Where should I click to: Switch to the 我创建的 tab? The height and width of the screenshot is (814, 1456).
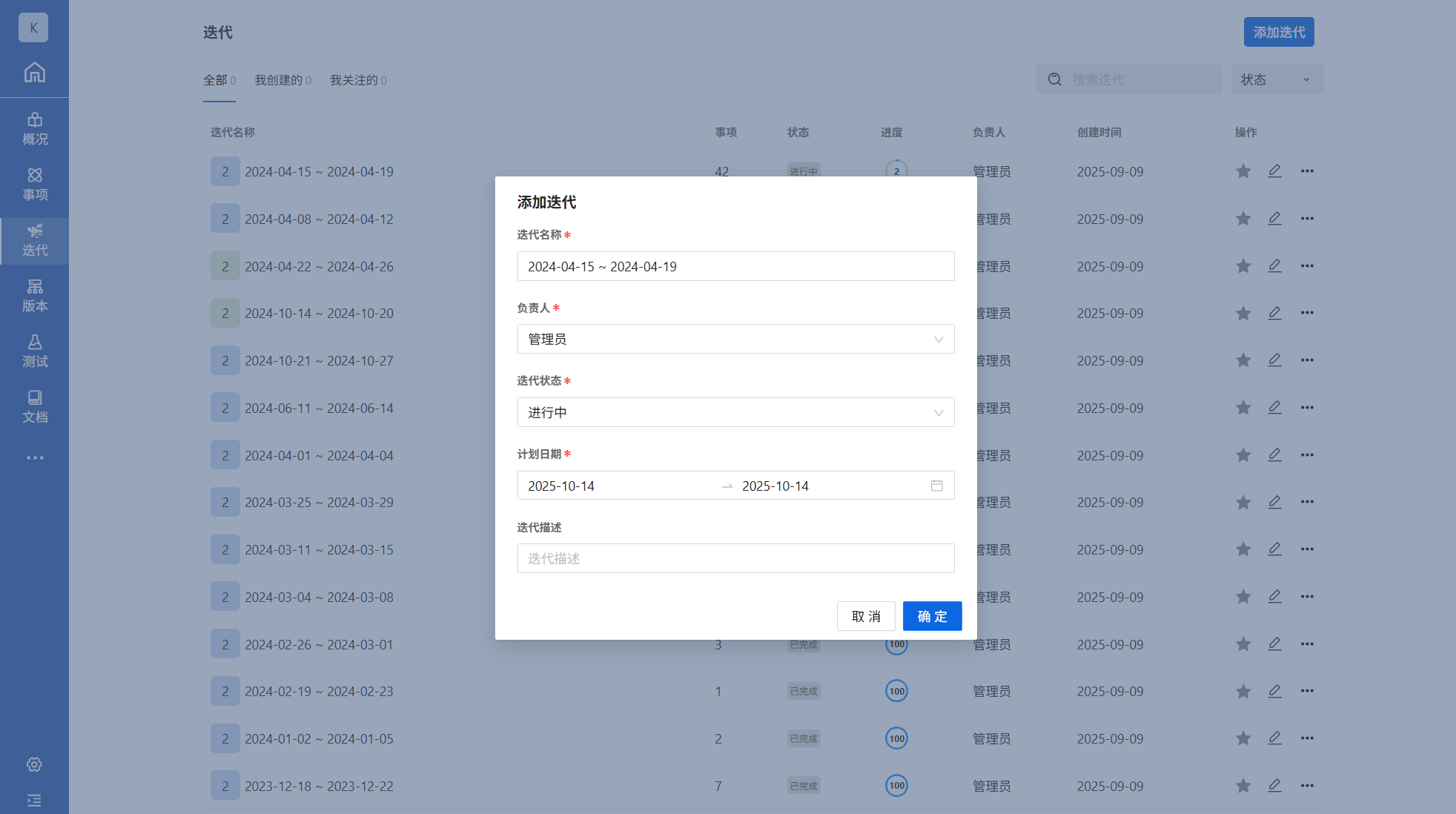tap(282, 80)
